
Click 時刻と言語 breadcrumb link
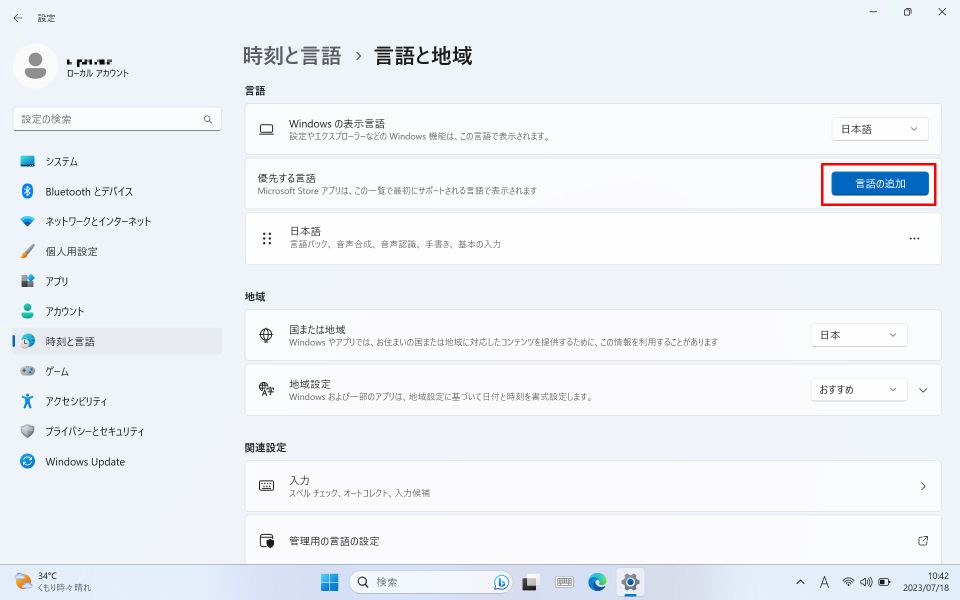(292, 56)
